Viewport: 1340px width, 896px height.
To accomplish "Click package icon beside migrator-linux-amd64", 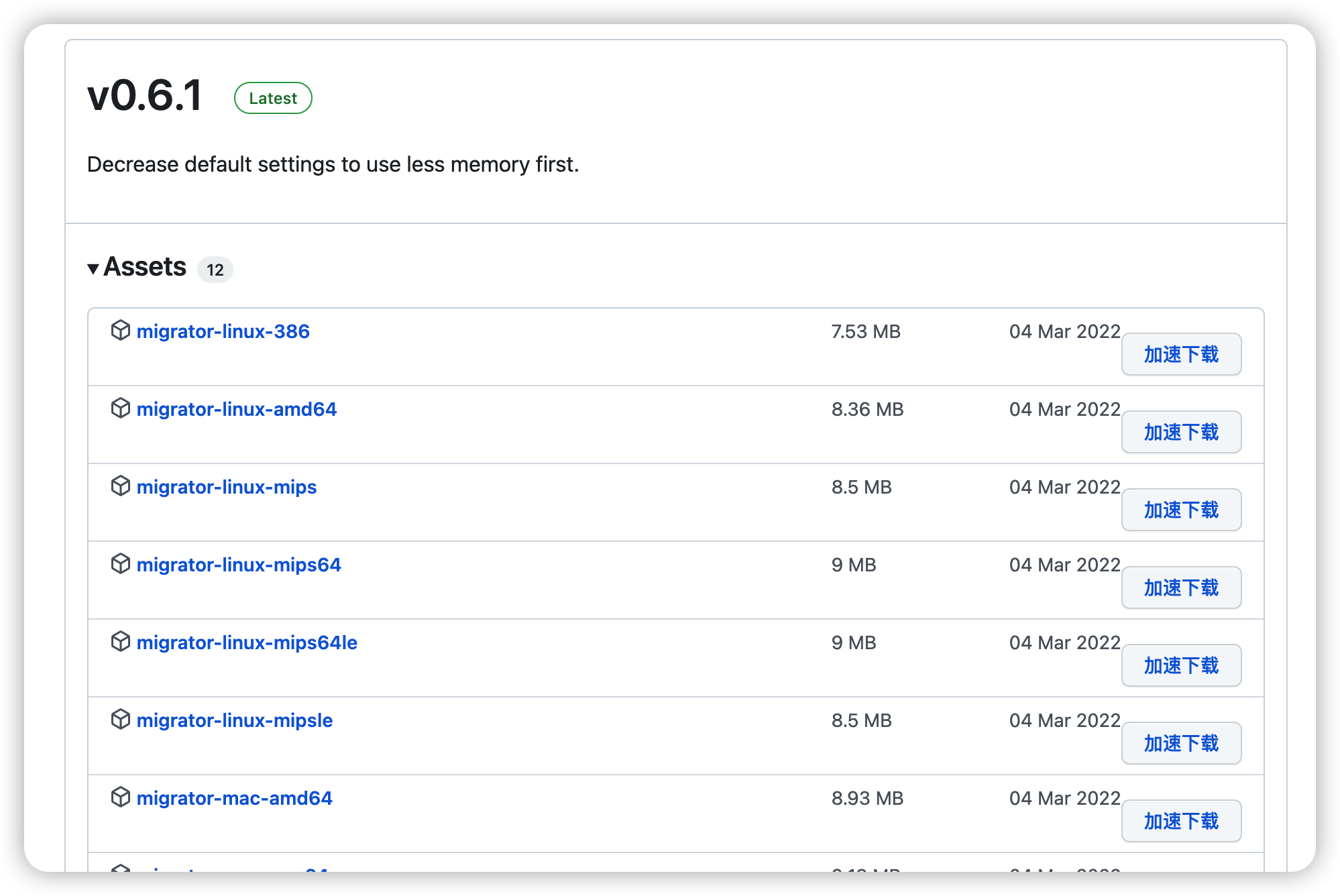I will click(x=120, y=408).
